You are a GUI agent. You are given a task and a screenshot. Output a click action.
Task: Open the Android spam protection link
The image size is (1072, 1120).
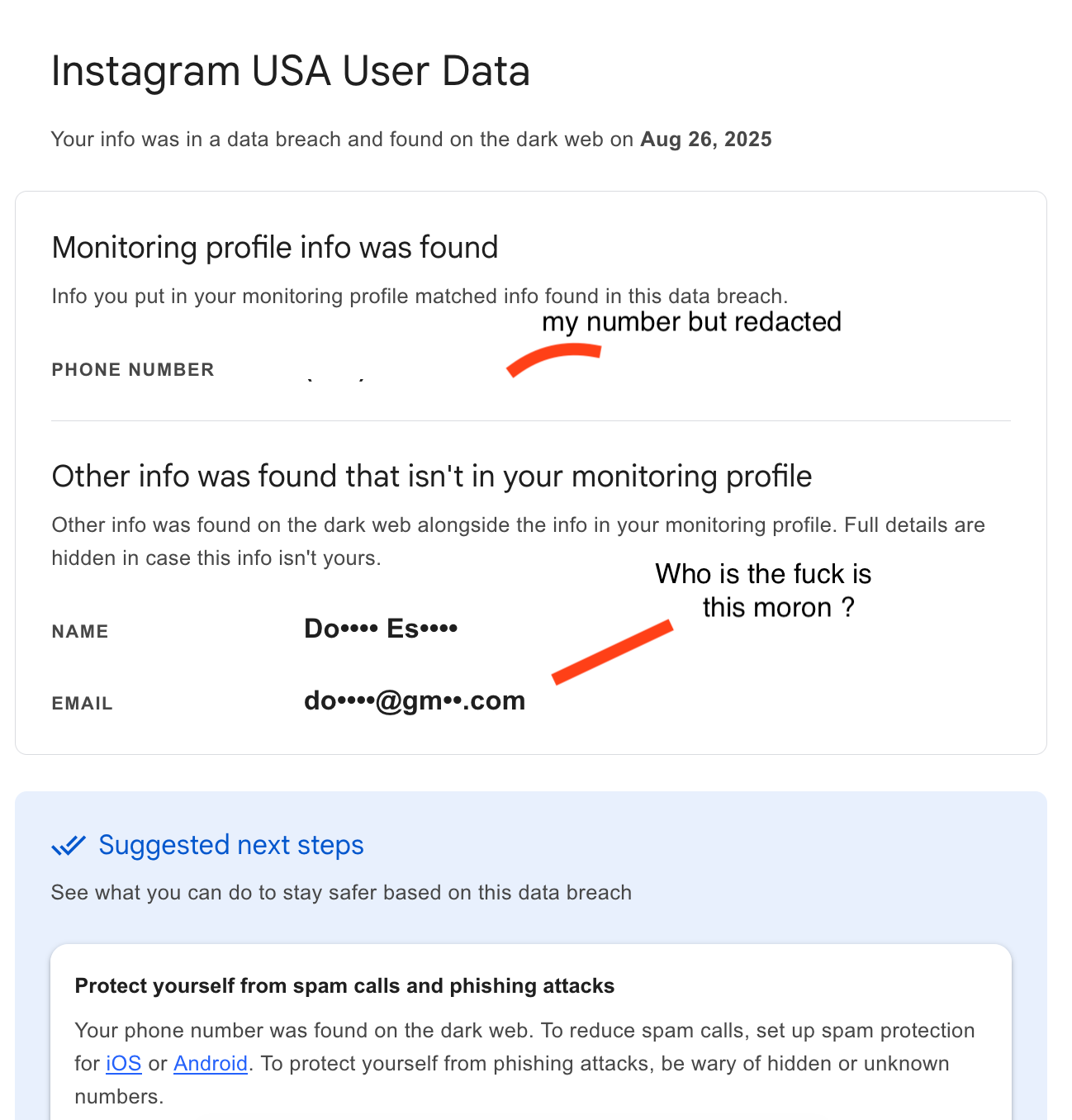[211, 1064]
